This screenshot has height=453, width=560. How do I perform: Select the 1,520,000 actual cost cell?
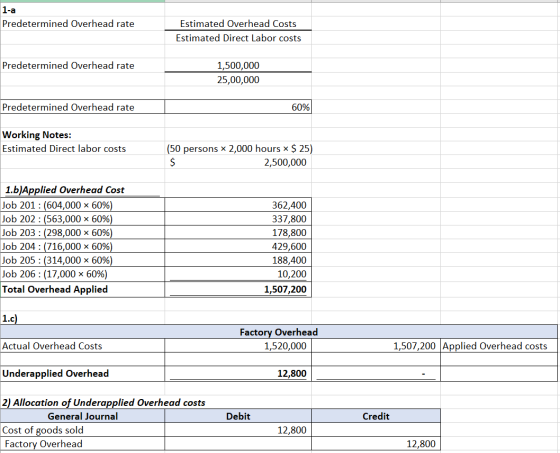pos(238,346)
